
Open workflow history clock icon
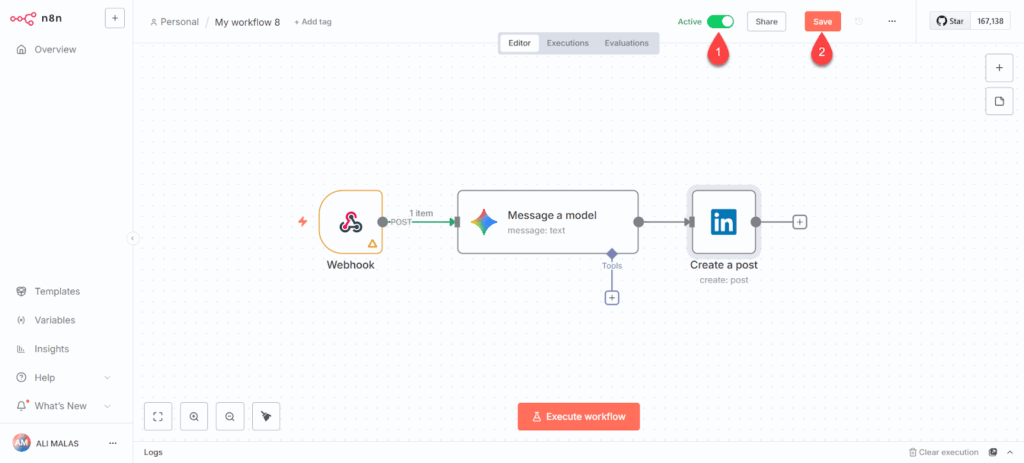click(x=859, y=22)
